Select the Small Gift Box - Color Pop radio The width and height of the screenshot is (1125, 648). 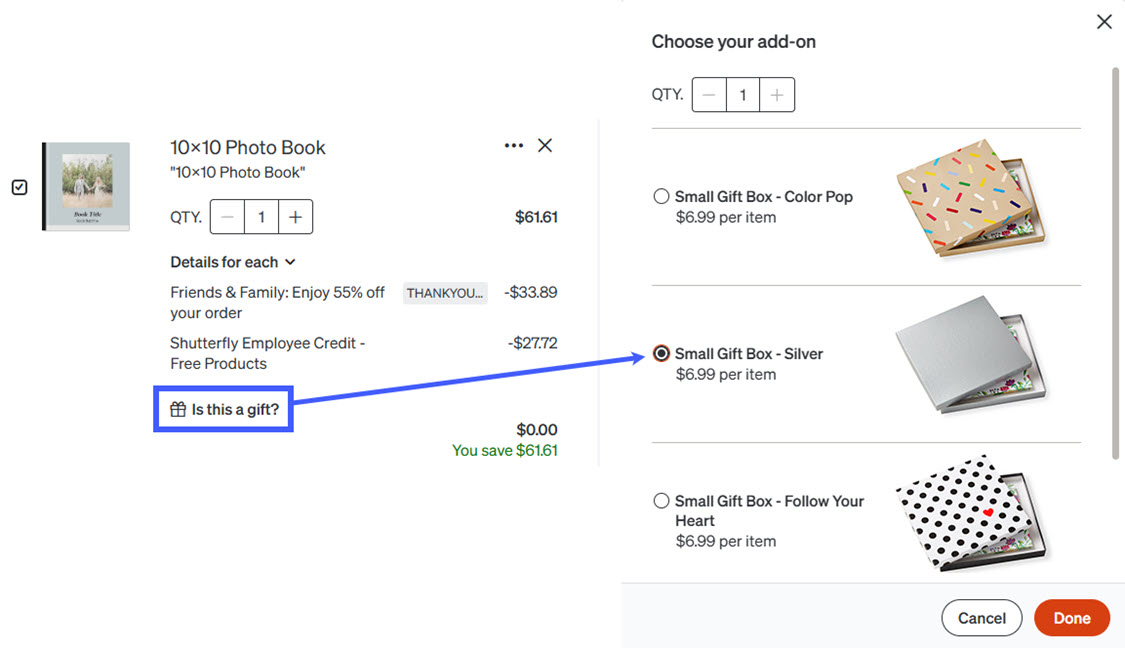click(662, 196)
